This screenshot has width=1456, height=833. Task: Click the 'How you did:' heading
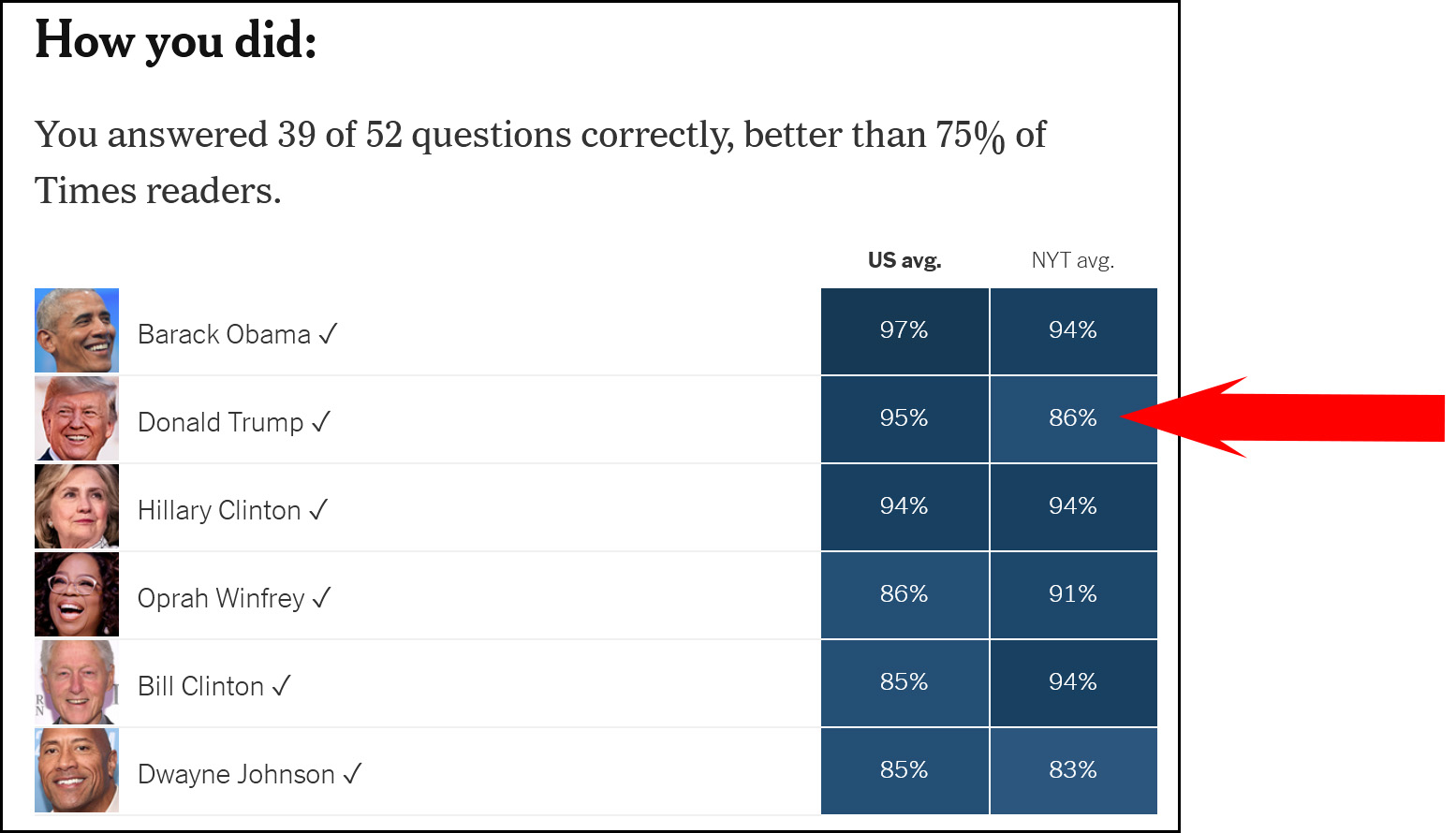click(x=176, y=41)
